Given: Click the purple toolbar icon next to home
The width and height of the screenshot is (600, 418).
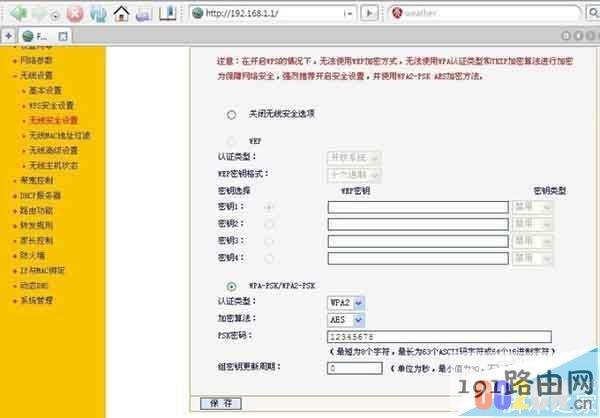Looking at the screenshot, I should (x=144, y=15).
